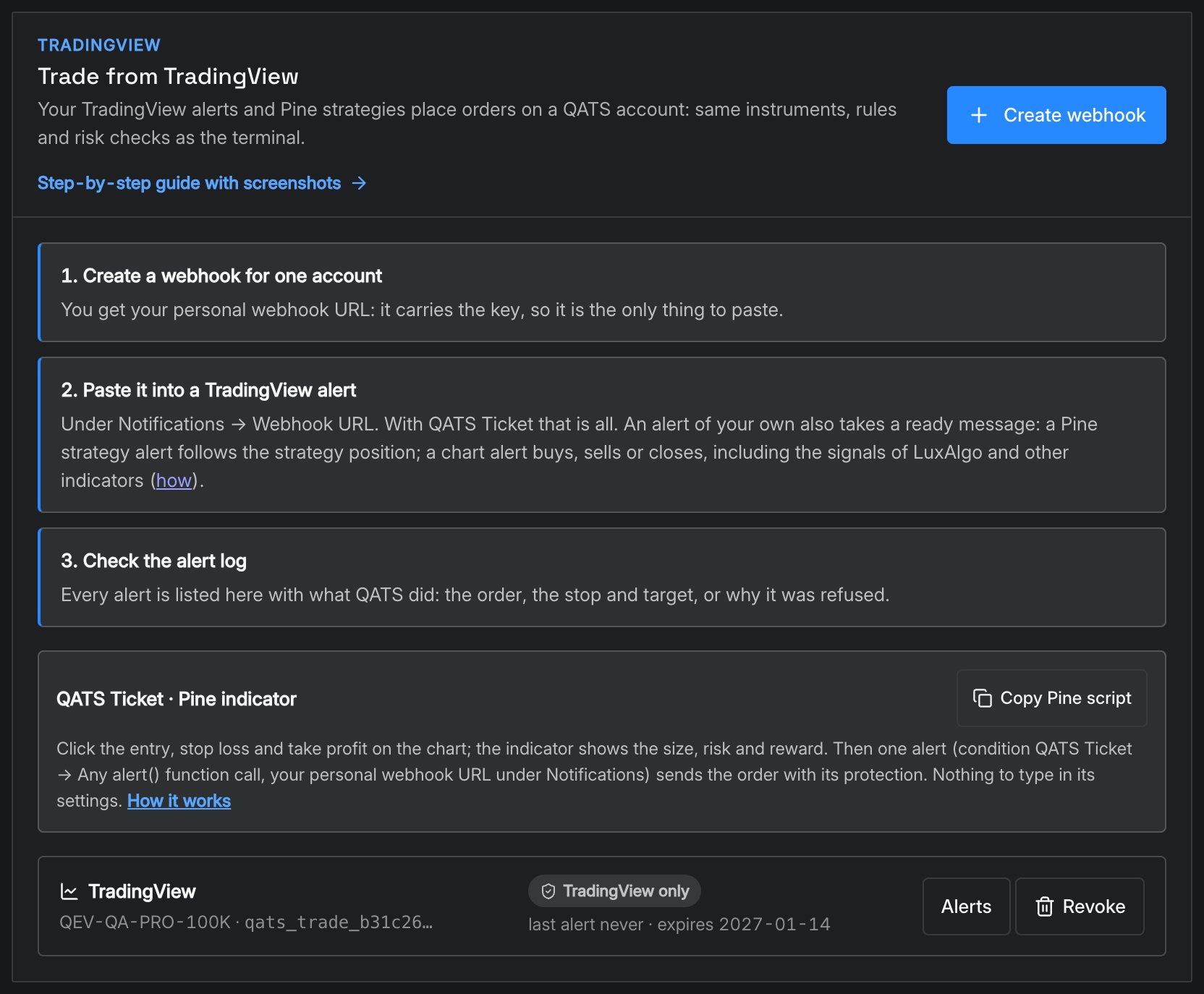Select the 'Paste it into a TradingView alert' step heading

(208, 390)
